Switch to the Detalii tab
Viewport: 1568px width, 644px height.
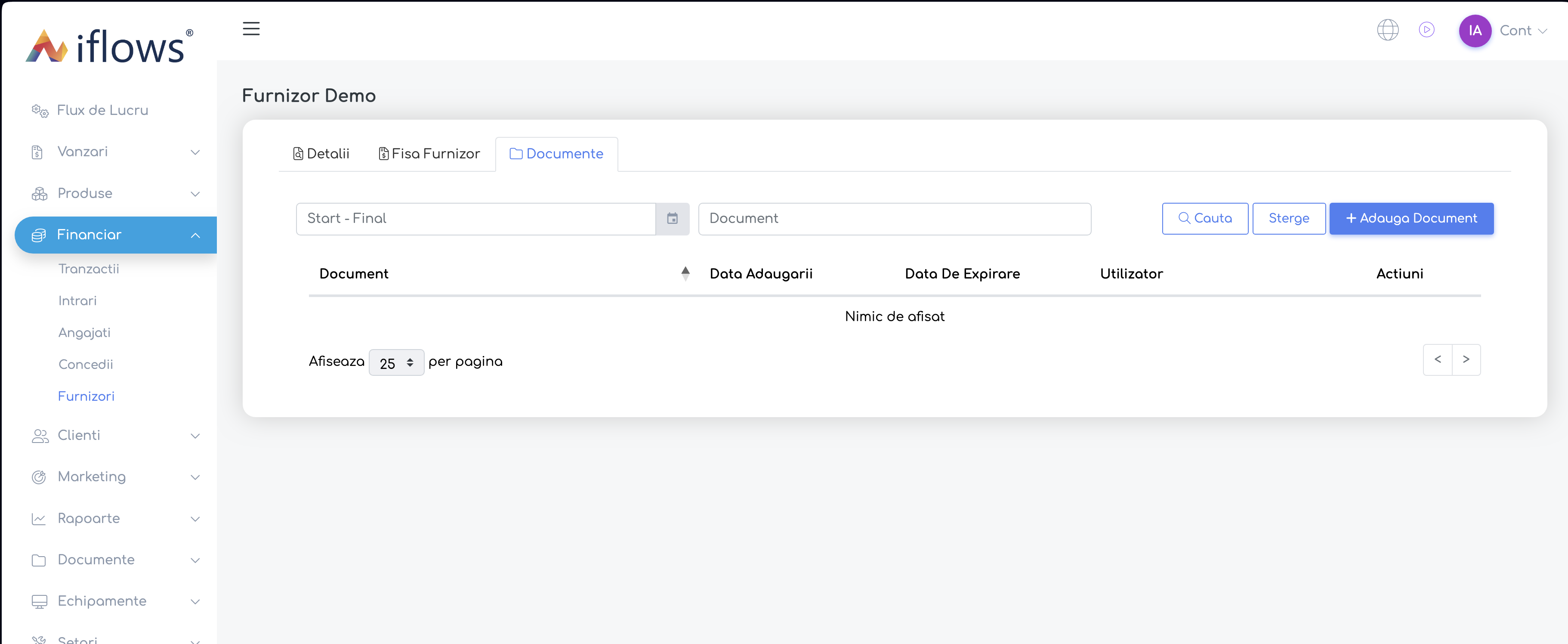click(x=321, y=154)
